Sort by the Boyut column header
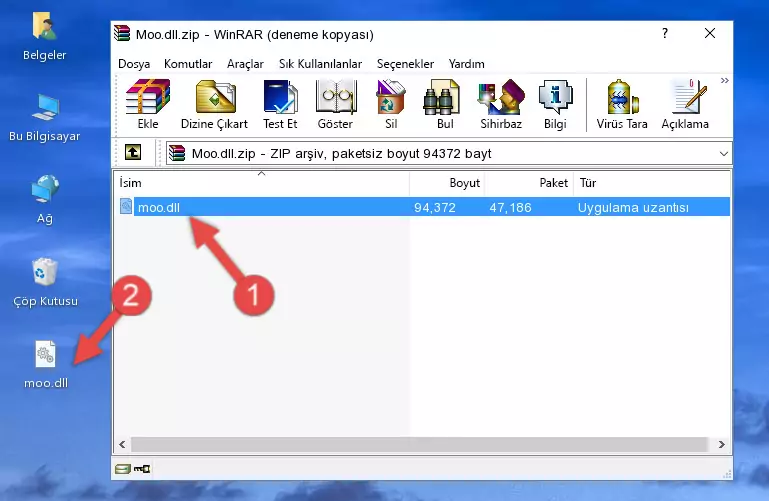The width and height of the screenshot is (769, 501). 447,183
